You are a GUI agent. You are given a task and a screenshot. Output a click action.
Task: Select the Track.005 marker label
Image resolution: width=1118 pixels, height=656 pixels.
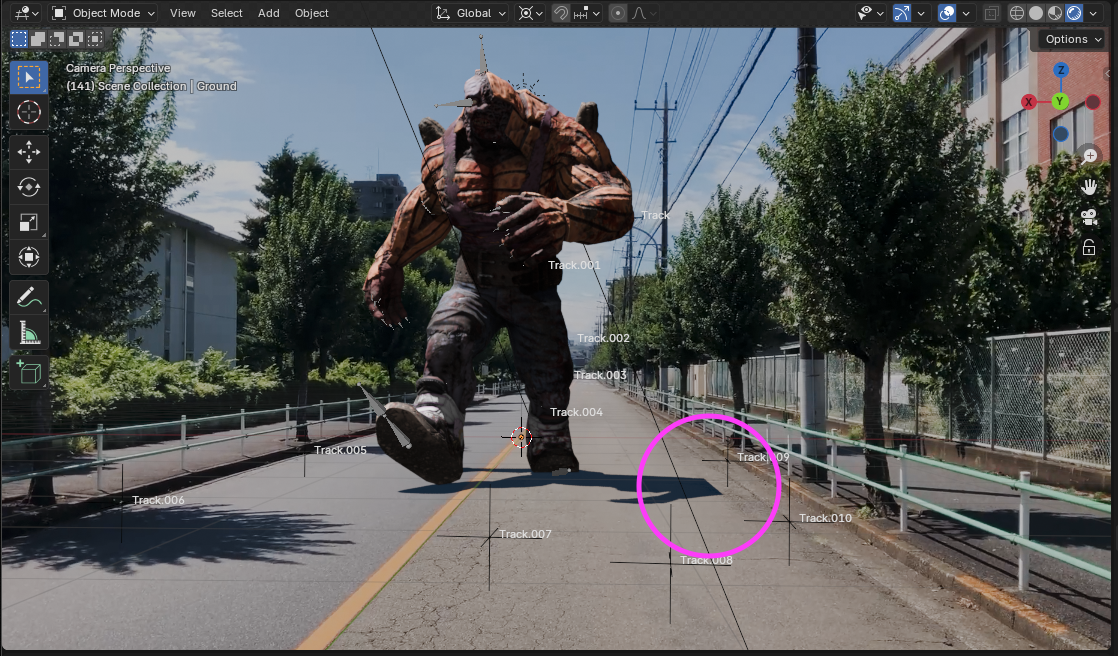point(340,450)
